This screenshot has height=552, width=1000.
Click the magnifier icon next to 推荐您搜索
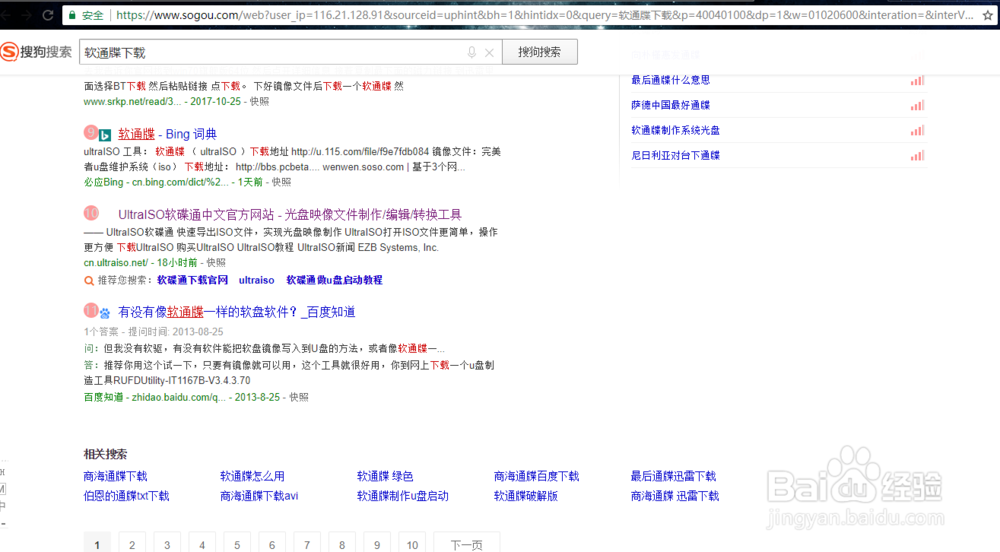pos(89,280)
